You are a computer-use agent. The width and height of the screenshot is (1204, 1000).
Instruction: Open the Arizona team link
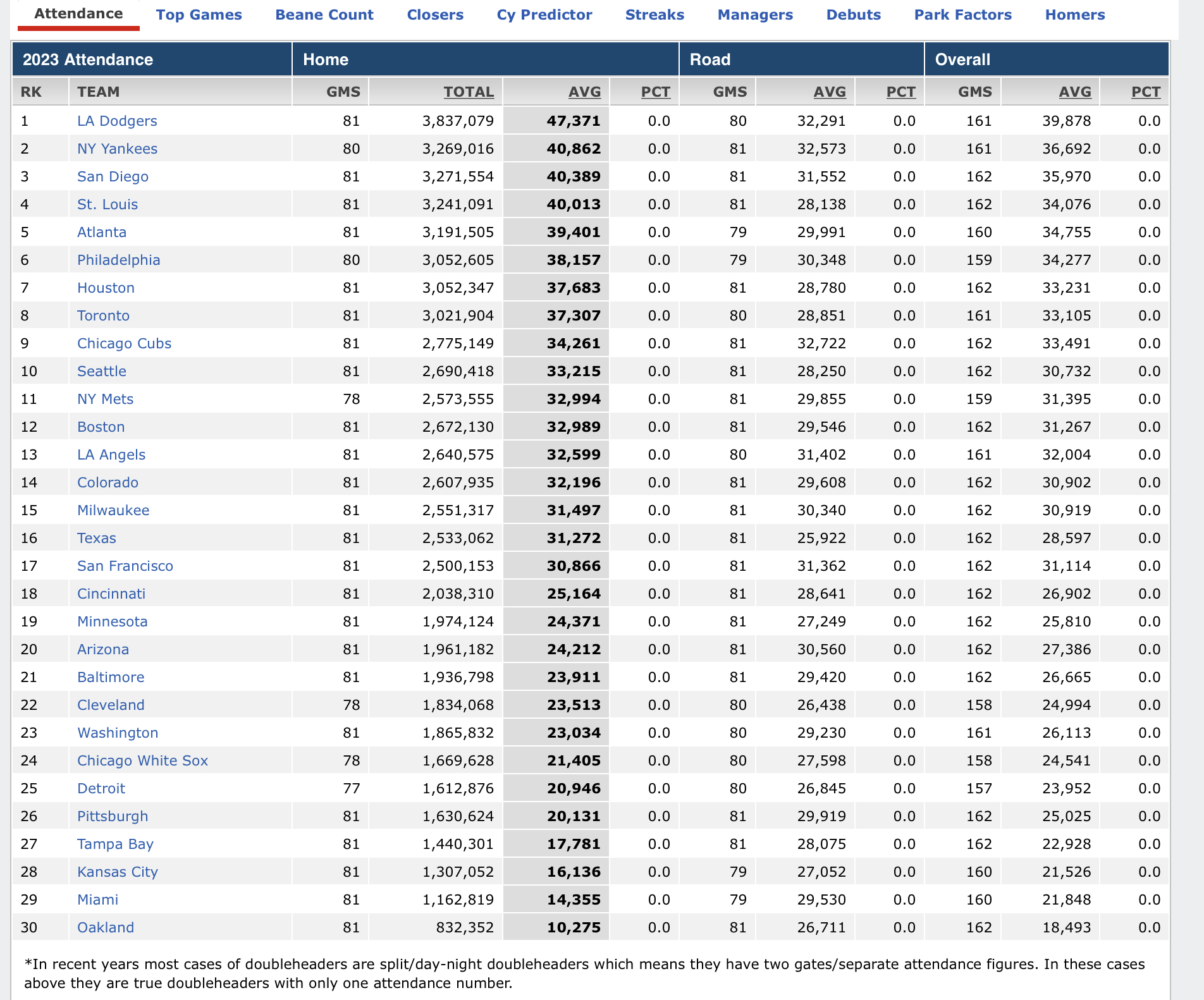tap(103, 649)
